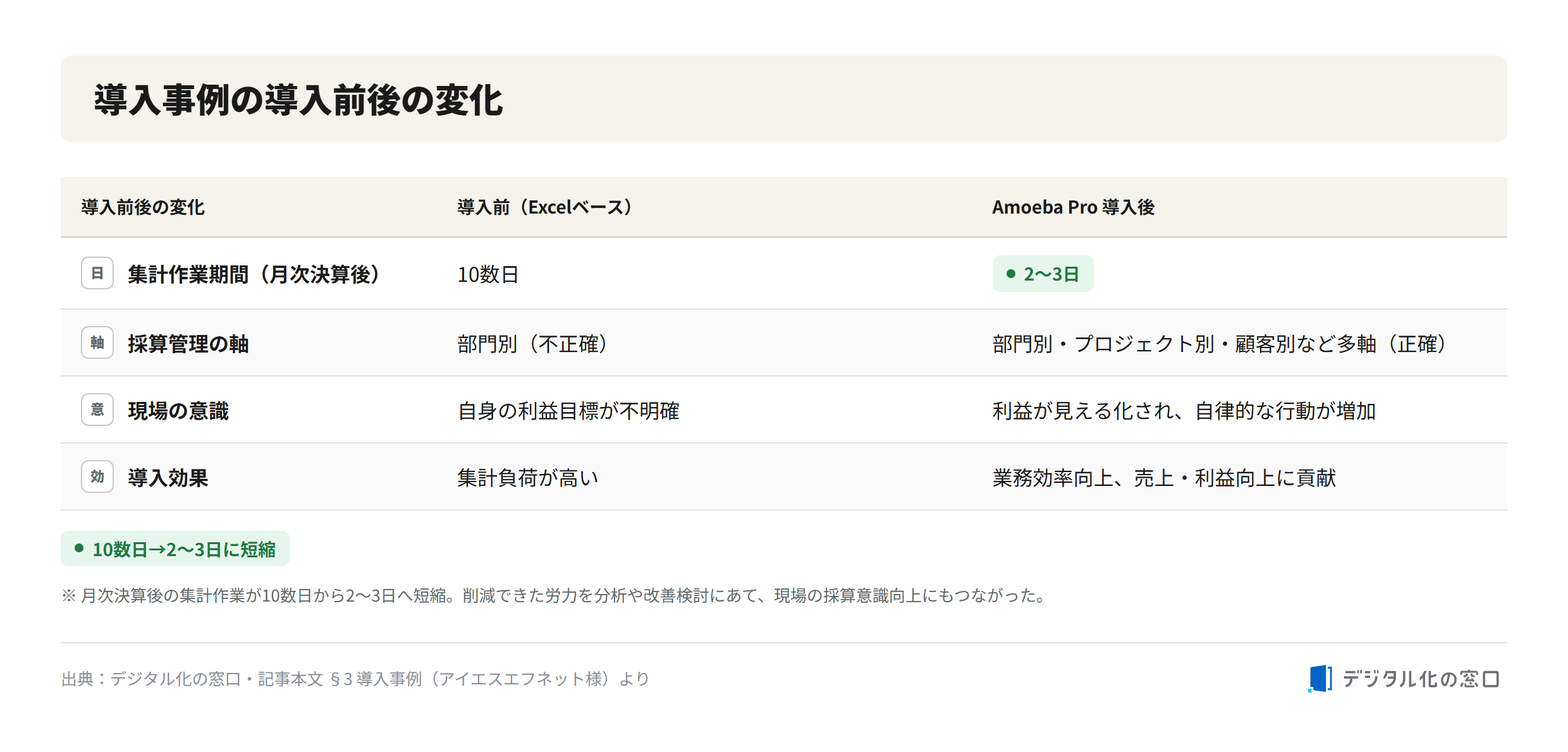1568x752 pixels.
Task: Select row label 採算管理の軸
Action: [188, 344]
